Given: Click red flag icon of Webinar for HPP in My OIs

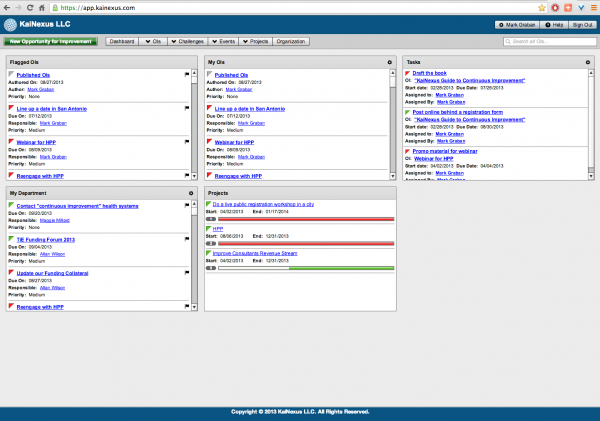Looking at the screenshot, I should click(x=209, y=142).
